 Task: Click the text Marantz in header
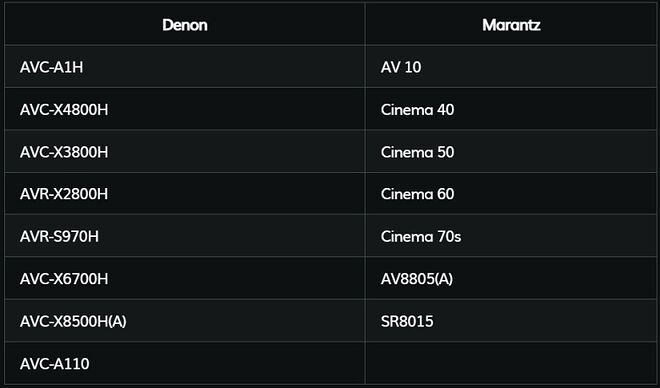click(x=511, y=25)
